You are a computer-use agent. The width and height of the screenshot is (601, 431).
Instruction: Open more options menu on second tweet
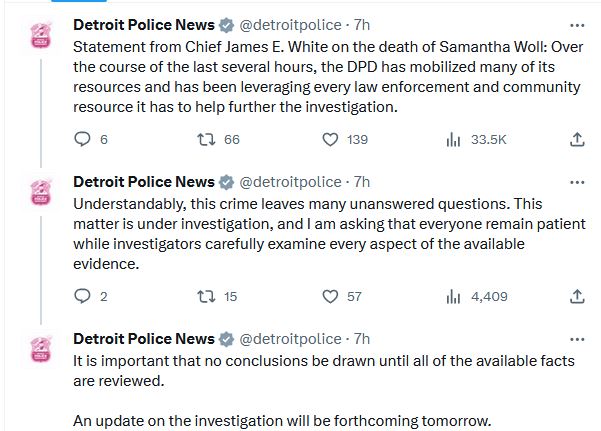click(577, 182)
